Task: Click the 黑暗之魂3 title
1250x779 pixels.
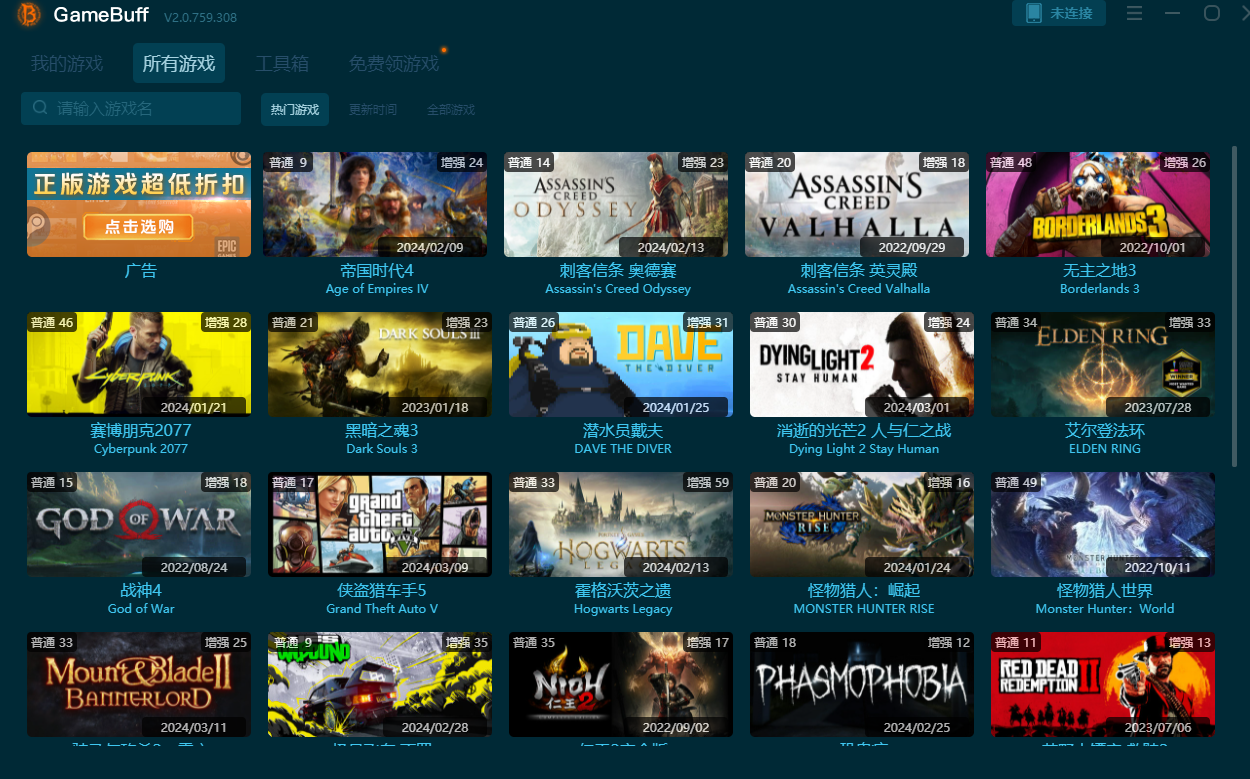Action: 382,431
